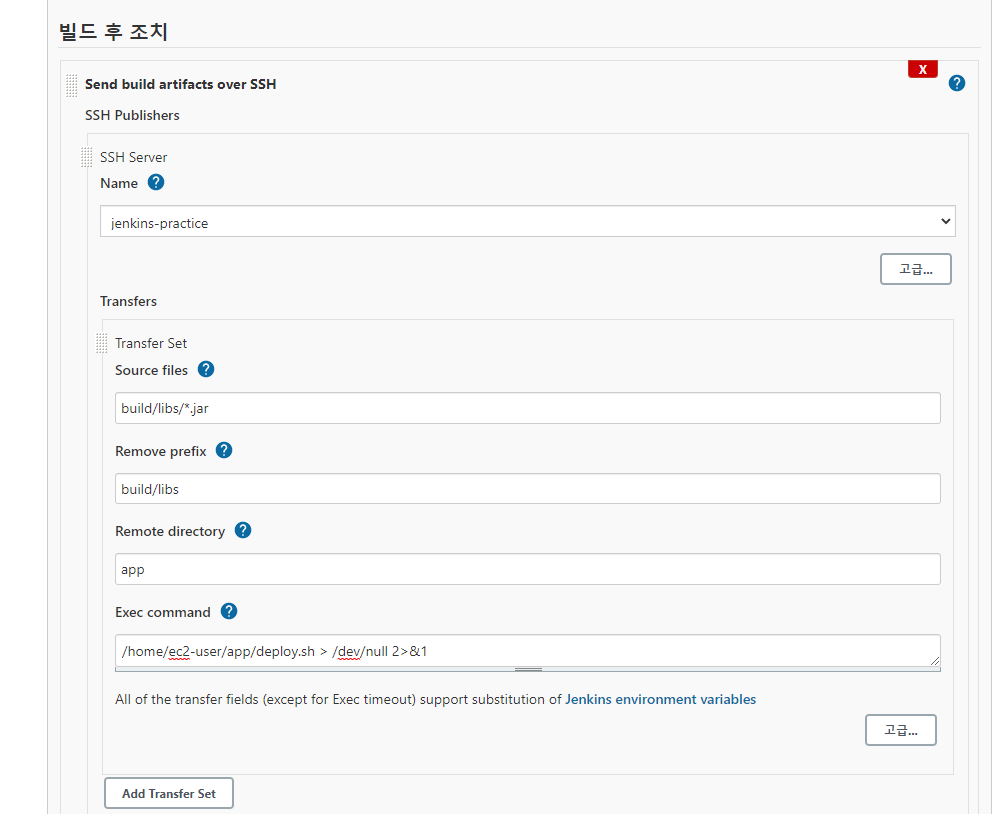This screenshot has width=995, height=814.
Task: Click the Exec command textarea resize grip
Action: point(935,661)
